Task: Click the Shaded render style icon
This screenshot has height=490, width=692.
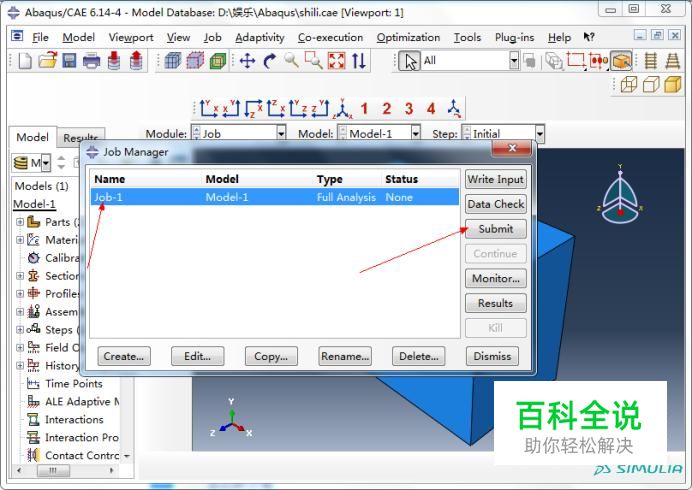Action: (x=673, y=84)
